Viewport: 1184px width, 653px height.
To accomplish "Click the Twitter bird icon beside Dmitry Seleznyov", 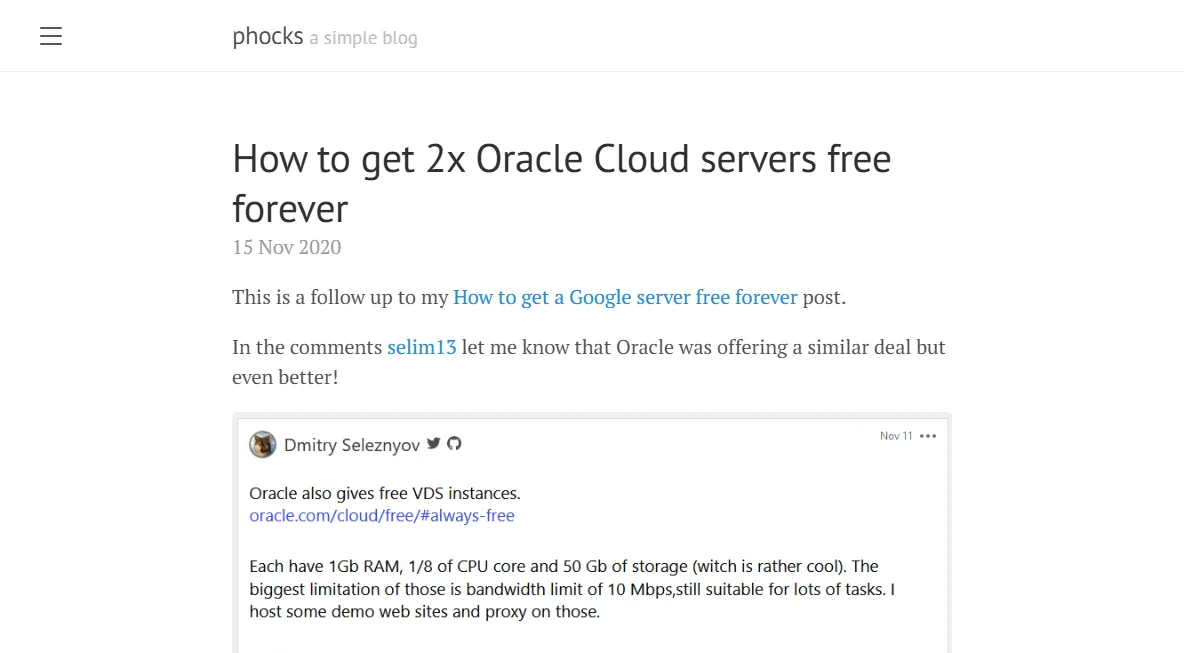I will [x=433, y=444].
